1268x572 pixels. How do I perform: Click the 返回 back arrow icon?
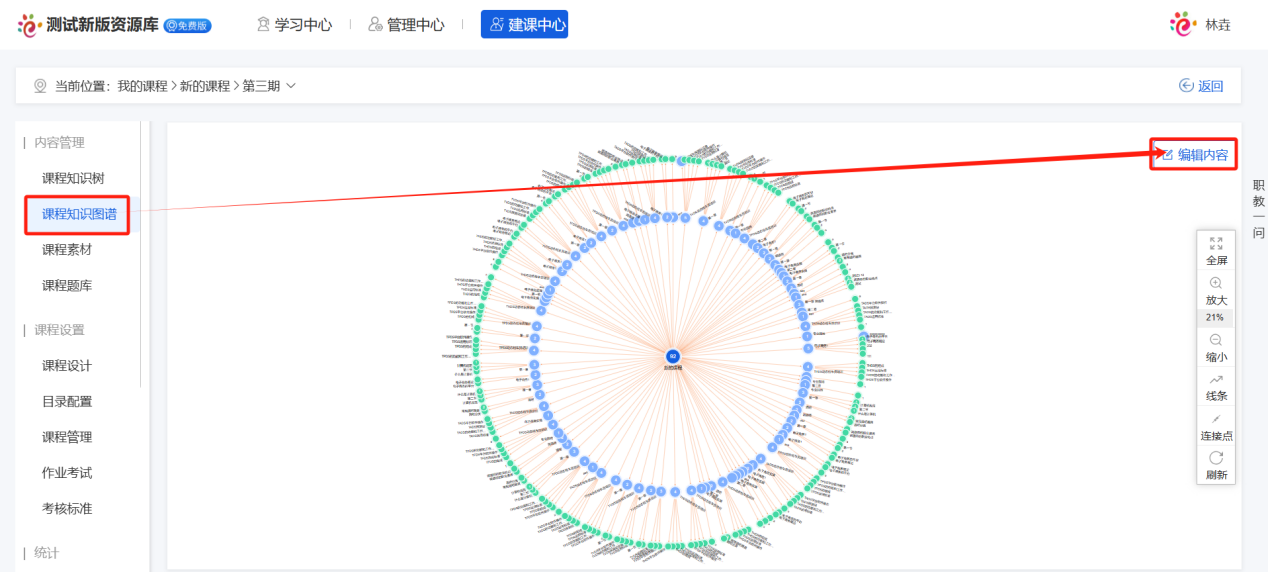coord(1187,86)
